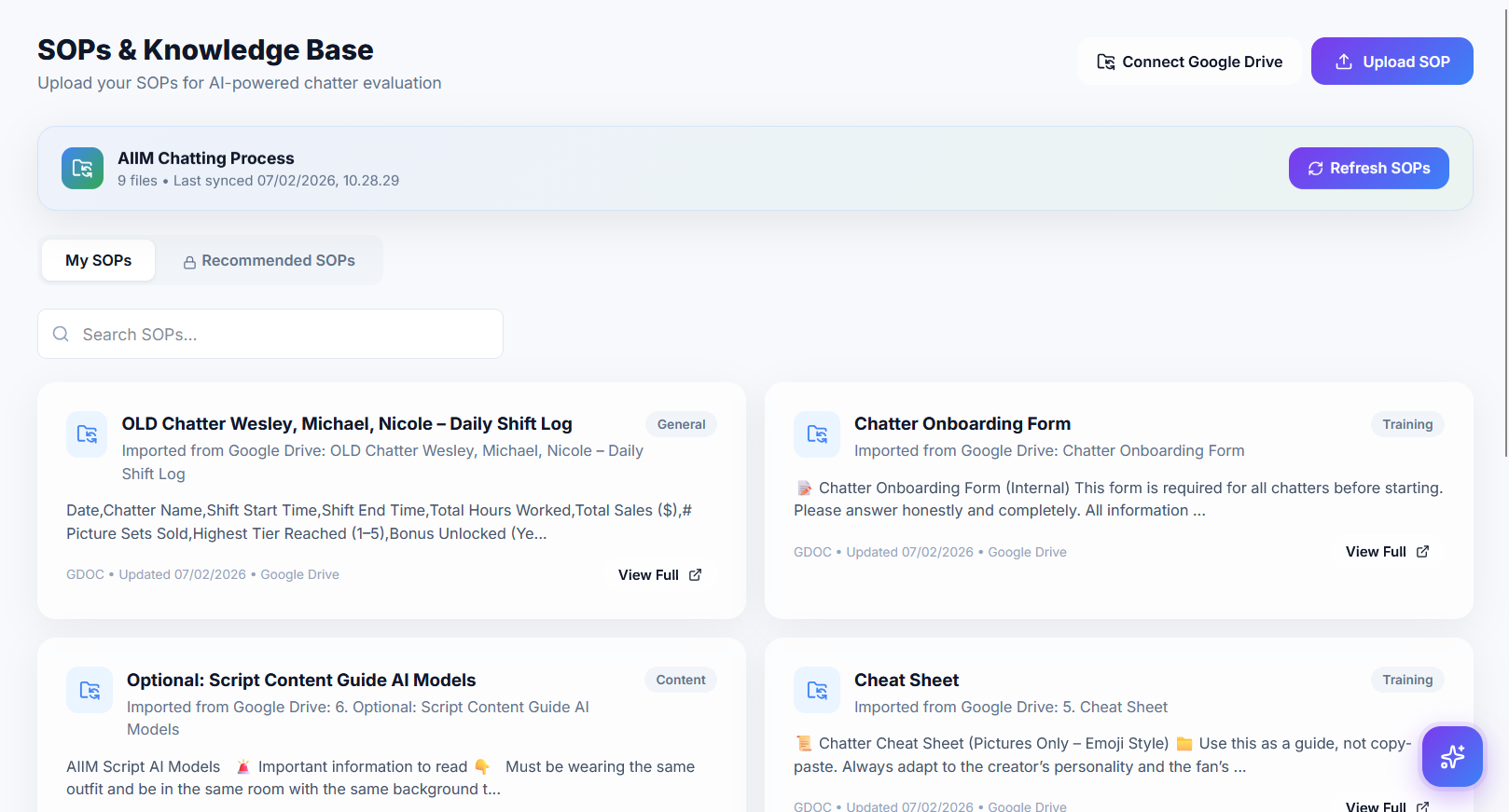Image resolution: width=1509 pixels, height=812 pixels.
Task: Click the General tag on Shift Log card
Action: (x=681, y=424)
